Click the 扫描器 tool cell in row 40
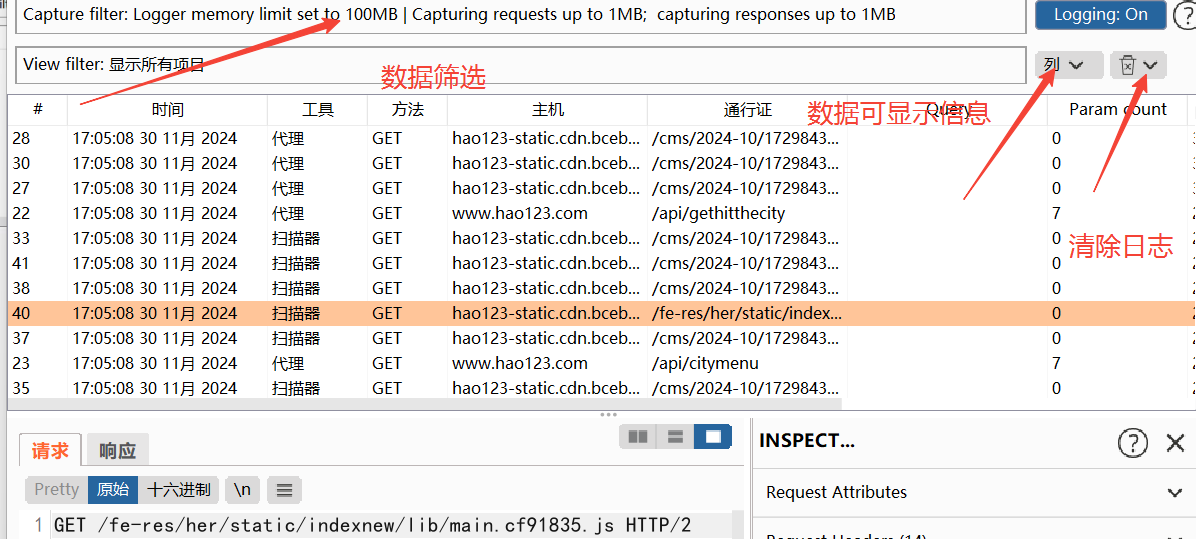 (x=295, y=313)
